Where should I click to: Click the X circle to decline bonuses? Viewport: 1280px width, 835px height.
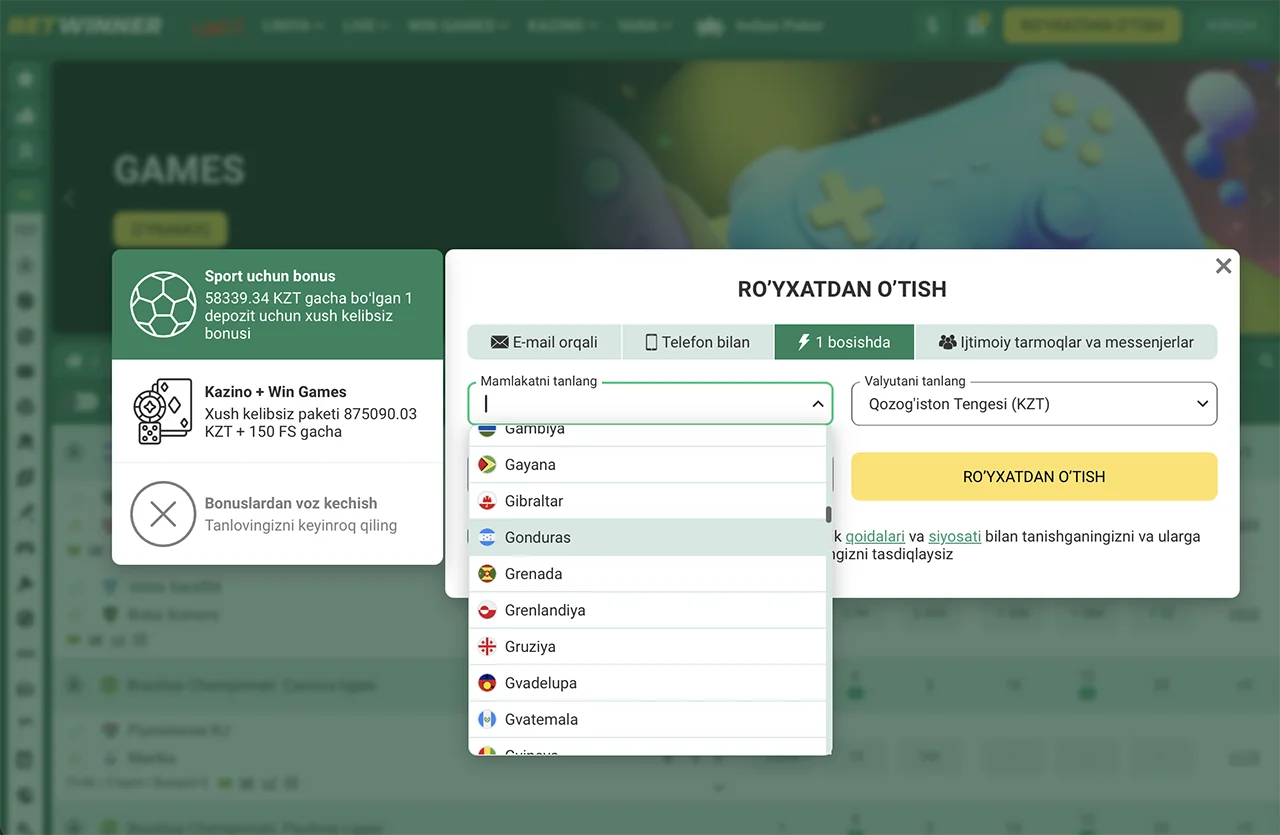pos(163,514)
